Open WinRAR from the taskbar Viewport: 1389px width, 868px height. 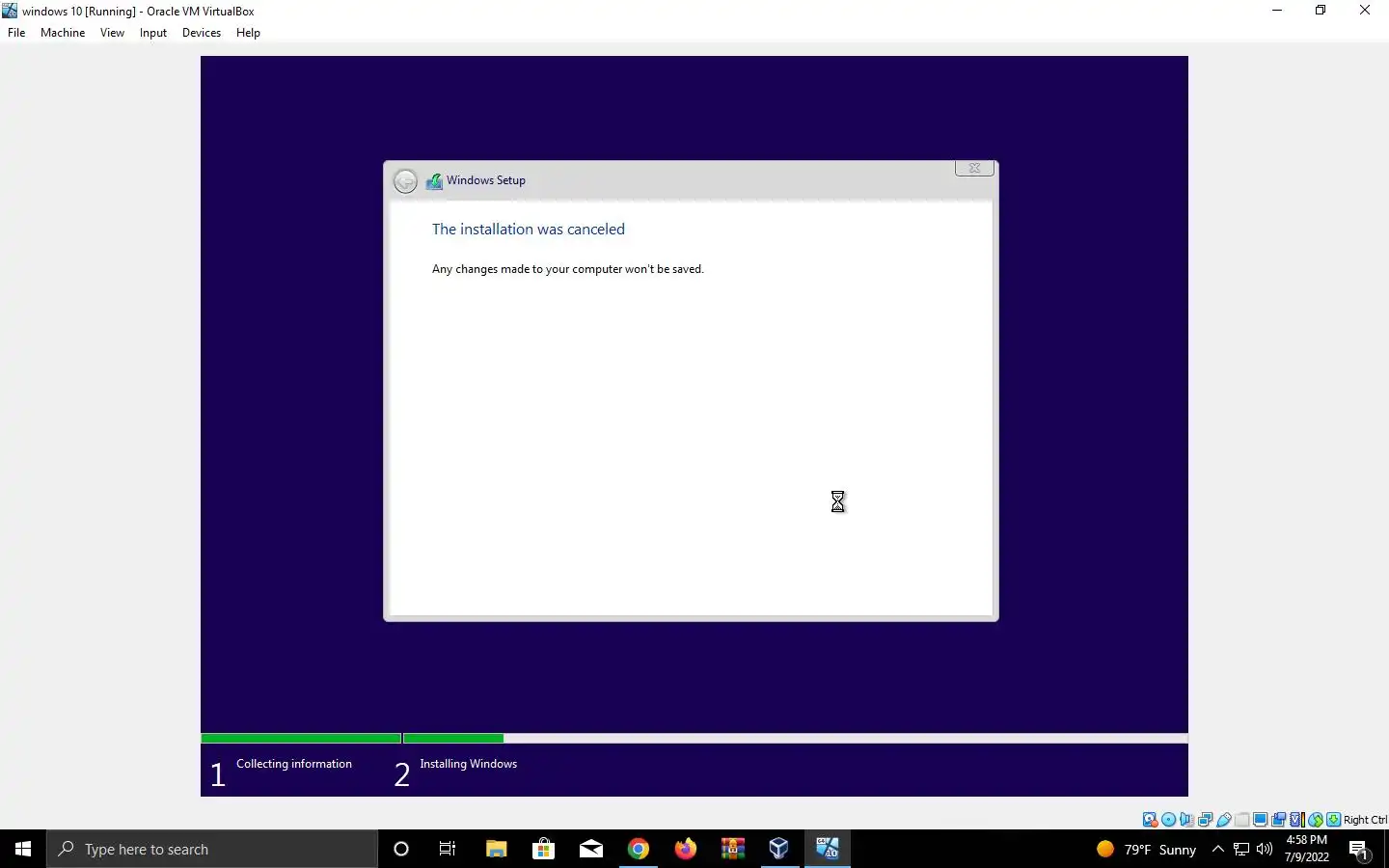[x=733, y=849]
